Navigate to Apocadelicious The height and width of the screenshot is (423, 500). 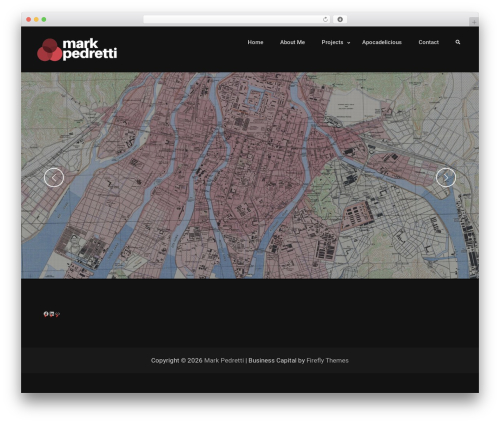click(x=382, y=42)
